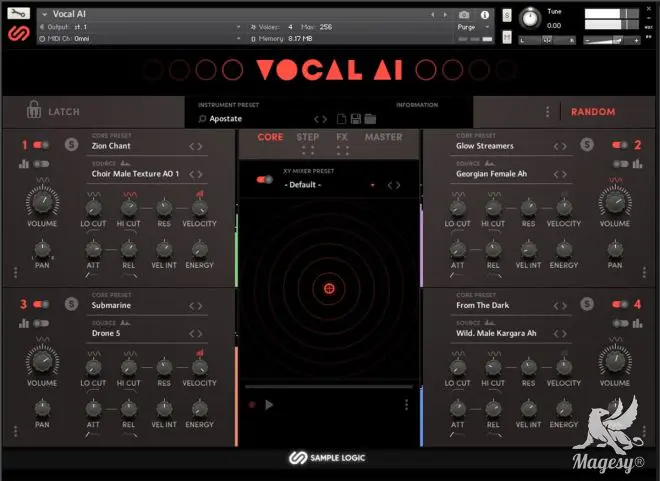Switch to the MASTER tab
The image size is (660, 481).
pyautogui.click(x=383, y=137)
